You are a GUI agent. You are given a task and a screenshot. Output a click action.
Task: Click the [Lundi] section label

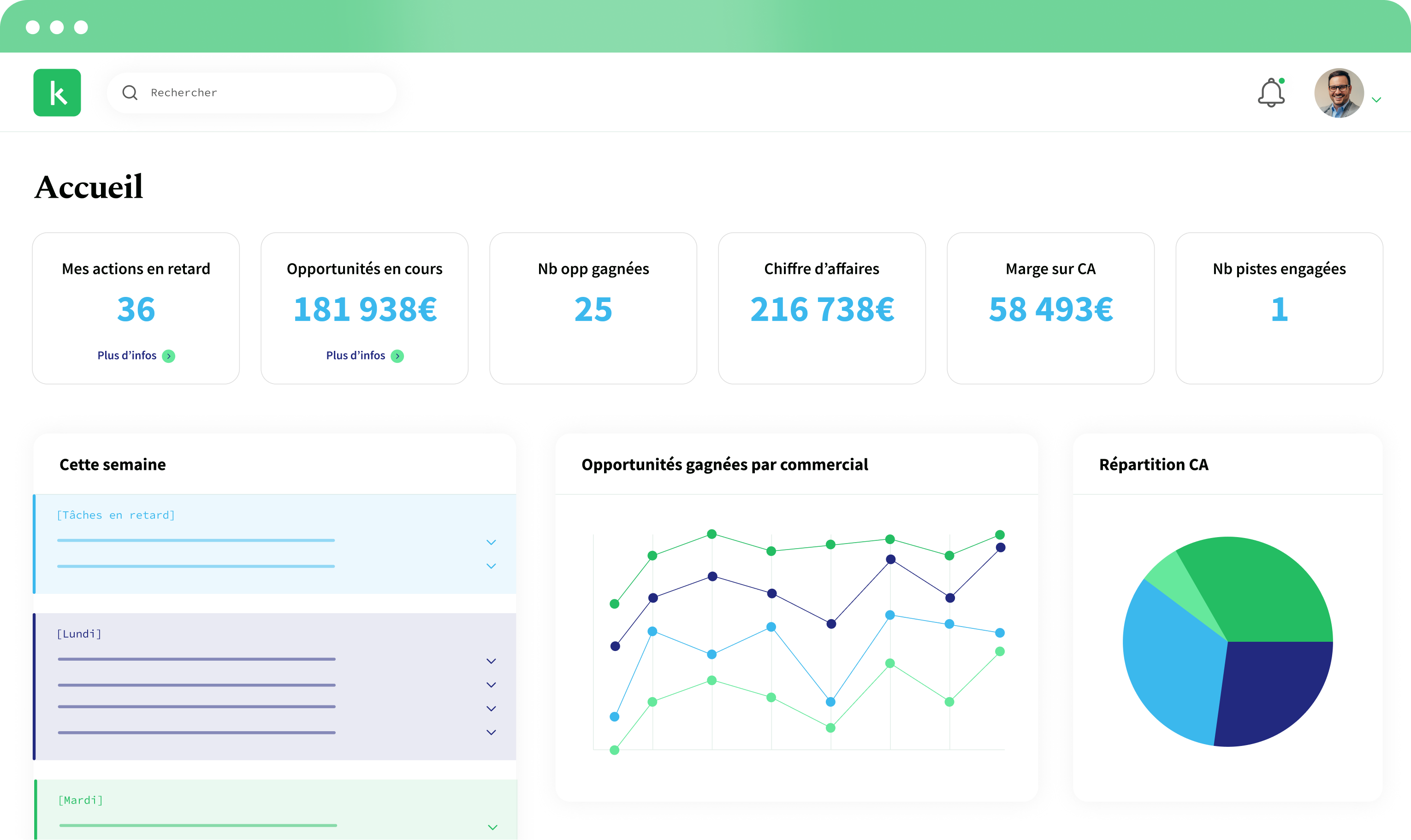(79, 634)
